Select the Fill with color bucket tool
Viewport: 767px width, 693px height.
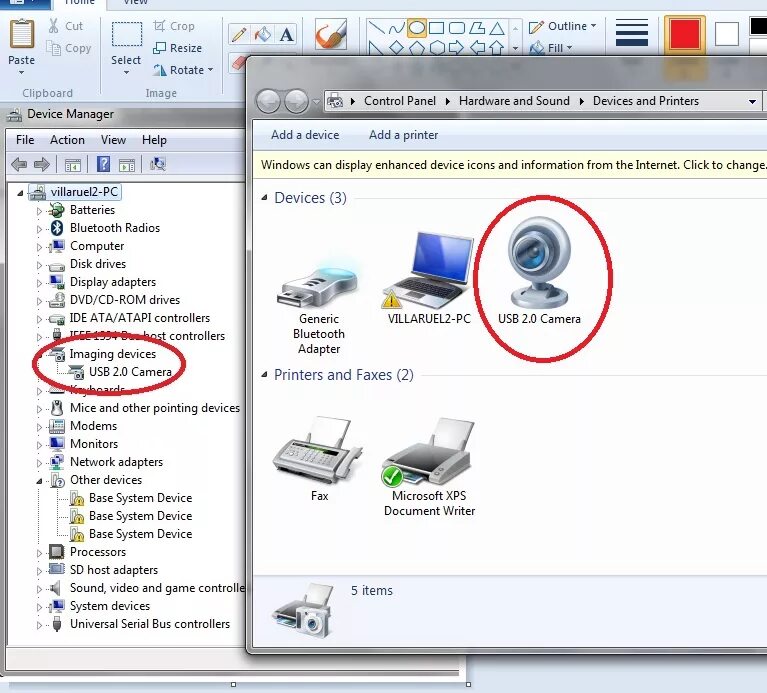(263, 34)
